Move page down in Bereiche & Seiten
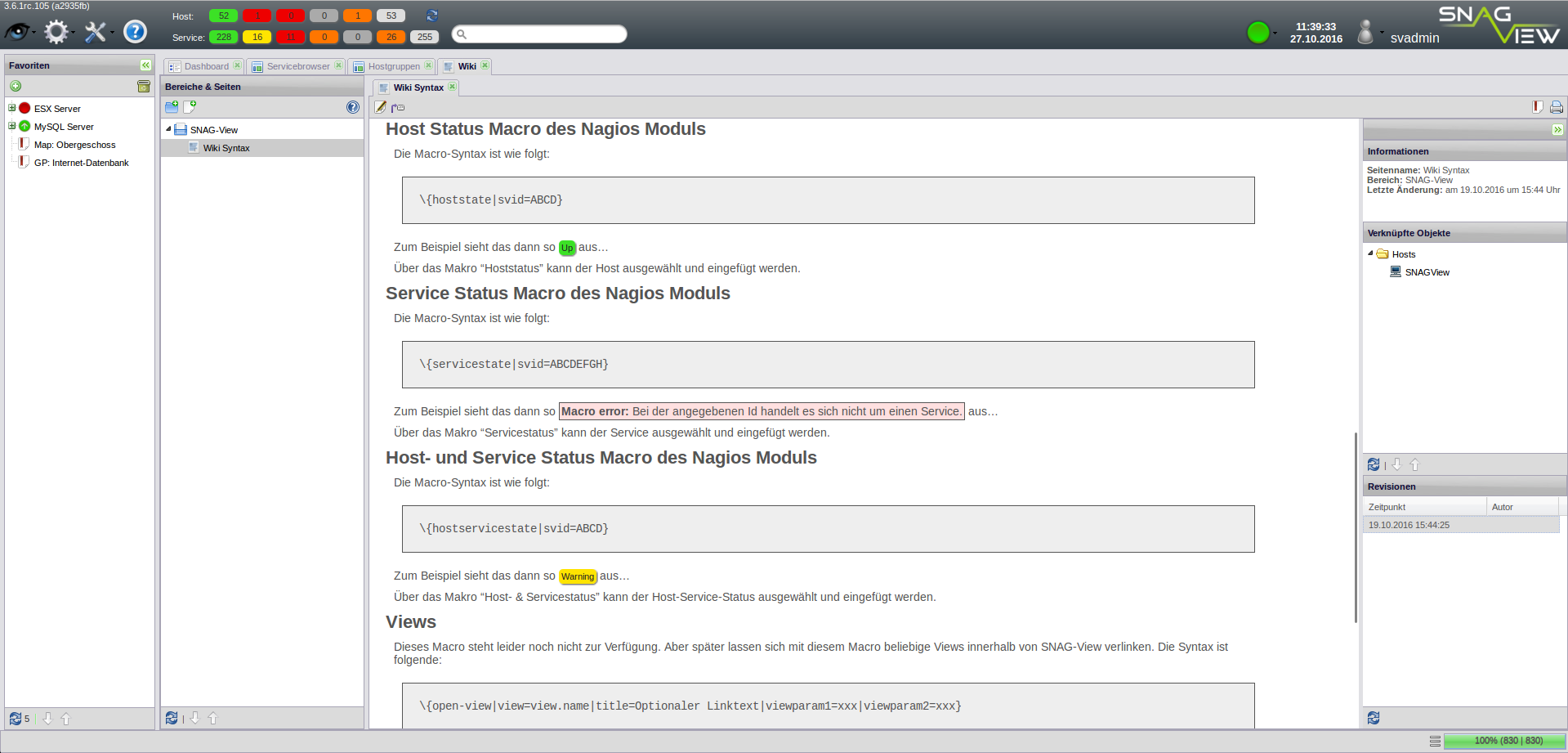Viewport: 1568px width, 753px height. tap(194, 718)
